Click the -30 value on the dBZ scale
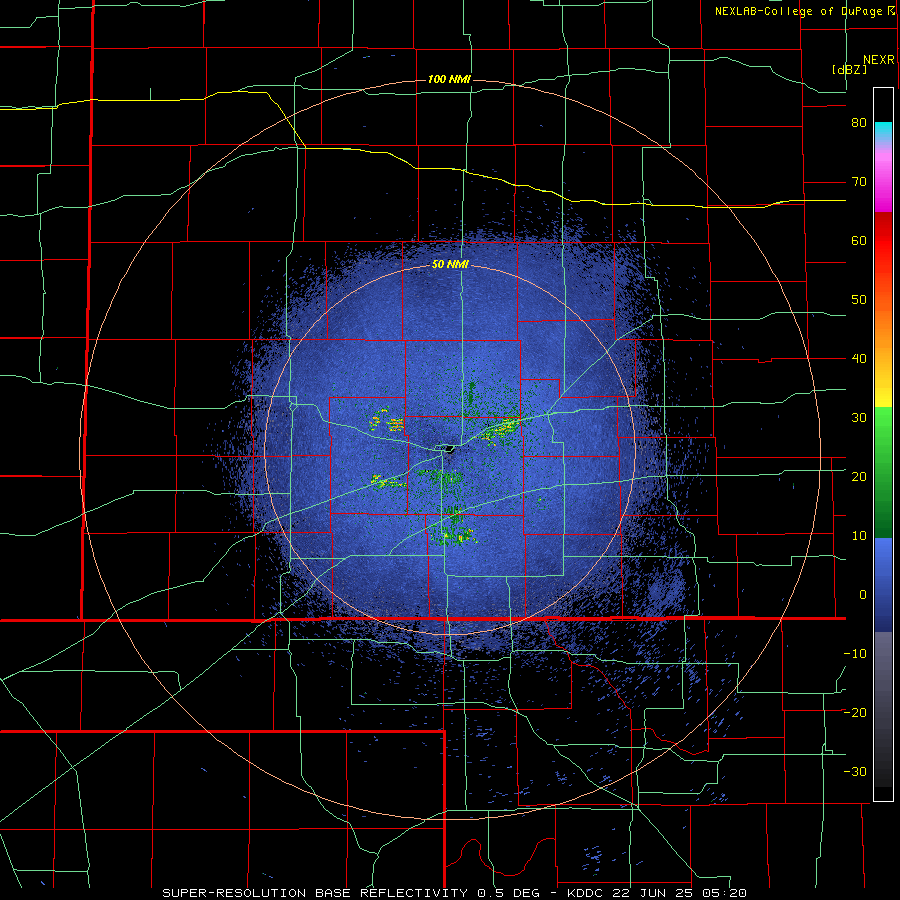 (855, 771)
